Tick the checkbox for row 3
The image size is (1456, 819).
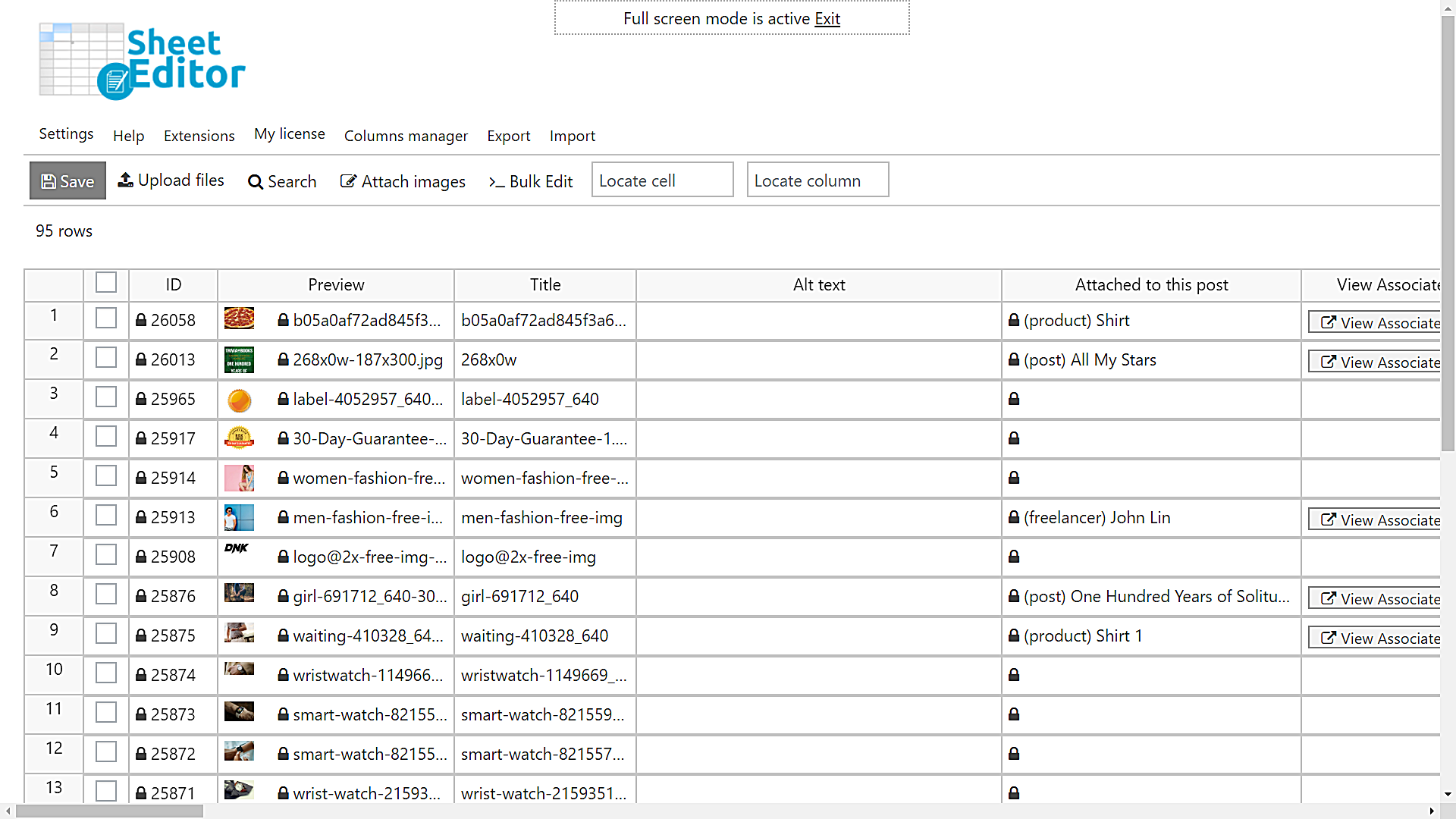[x=106, y=397]
